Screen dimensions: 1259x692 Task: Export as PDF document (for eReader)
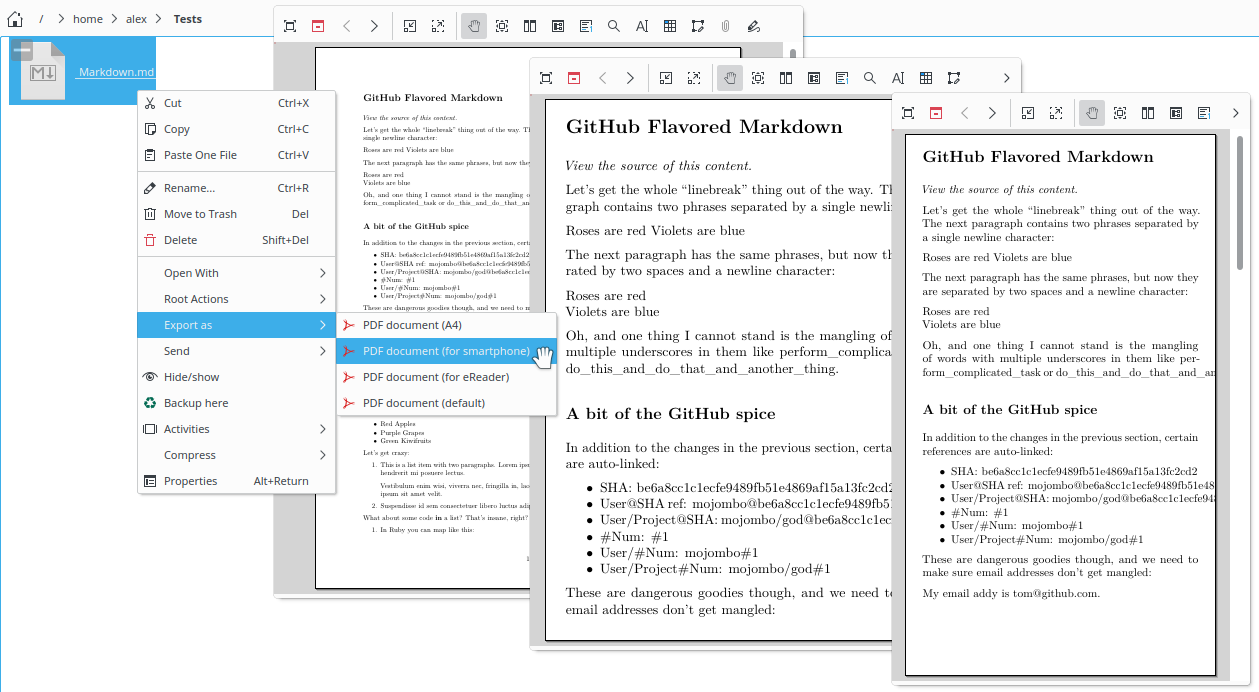pos(446,377)
